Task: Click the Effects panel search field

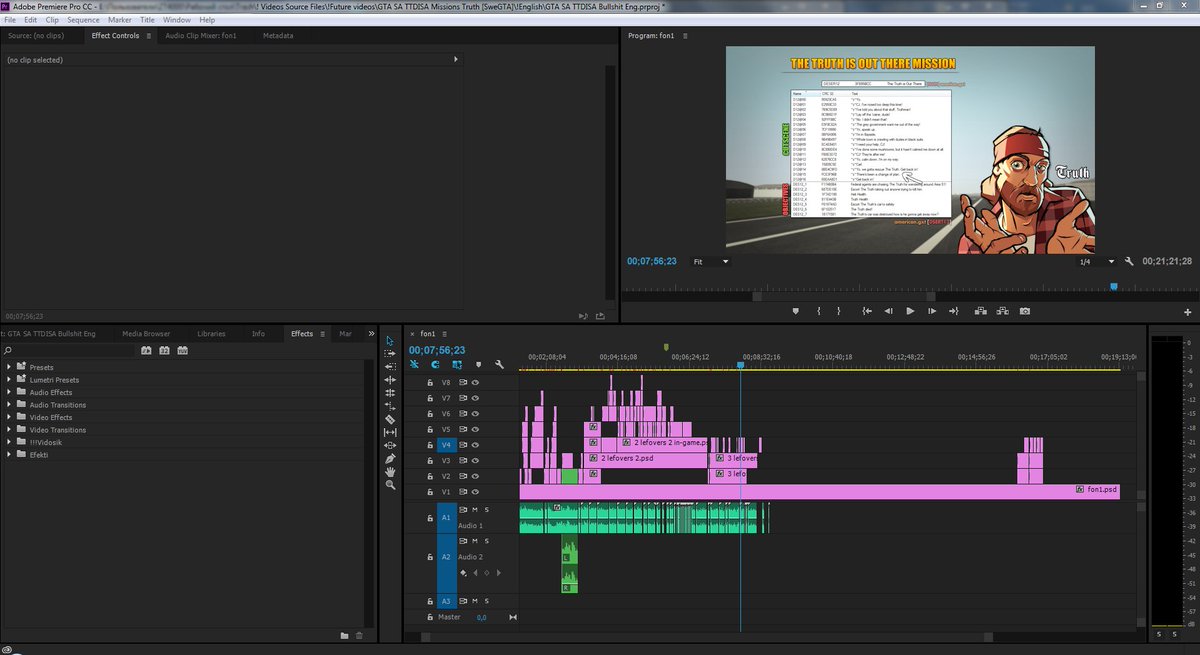Action: 68,351
